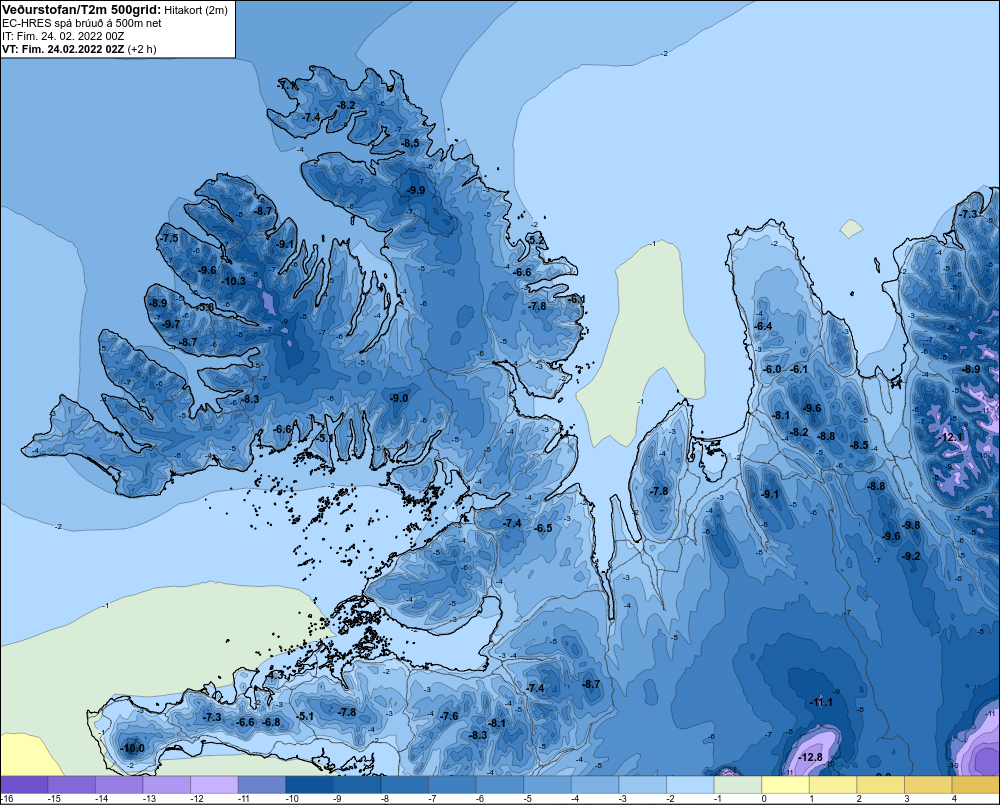This screenshot has height=805, width=1000.
Task: Click the -9.0 temperature label
Action: [x=399, y=398]
